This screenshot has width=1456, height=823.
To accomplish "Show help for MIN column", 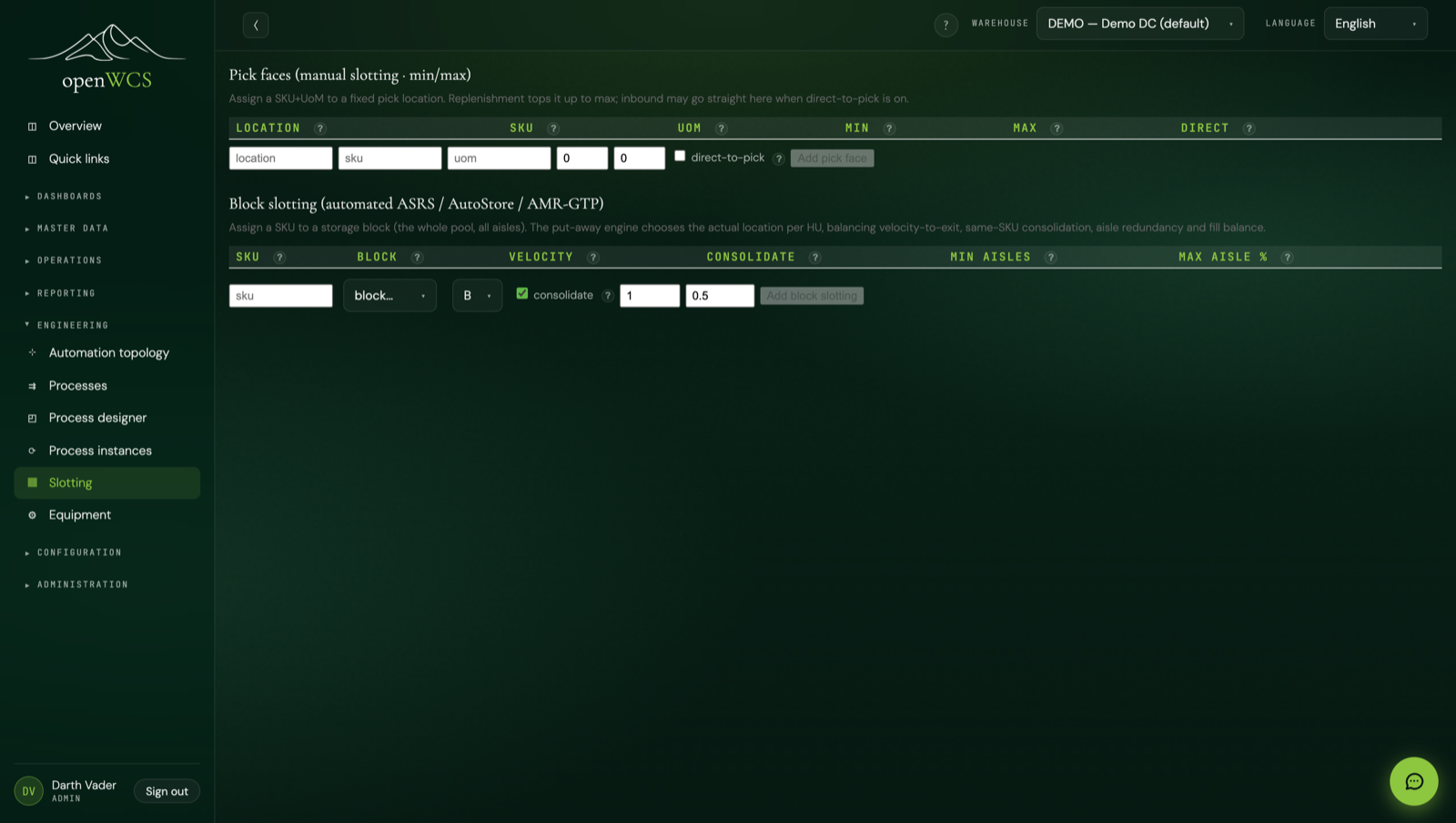I will [890, 128].
